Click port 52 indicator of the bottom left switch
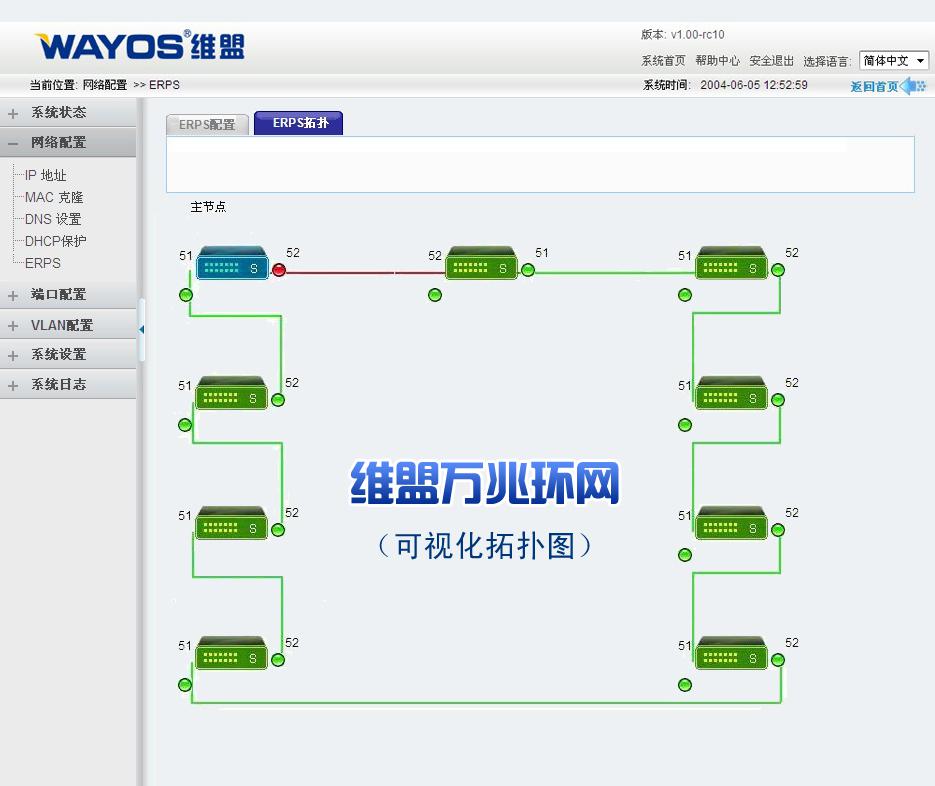Viewport: 935px width, 786px height. coord(278,660)
